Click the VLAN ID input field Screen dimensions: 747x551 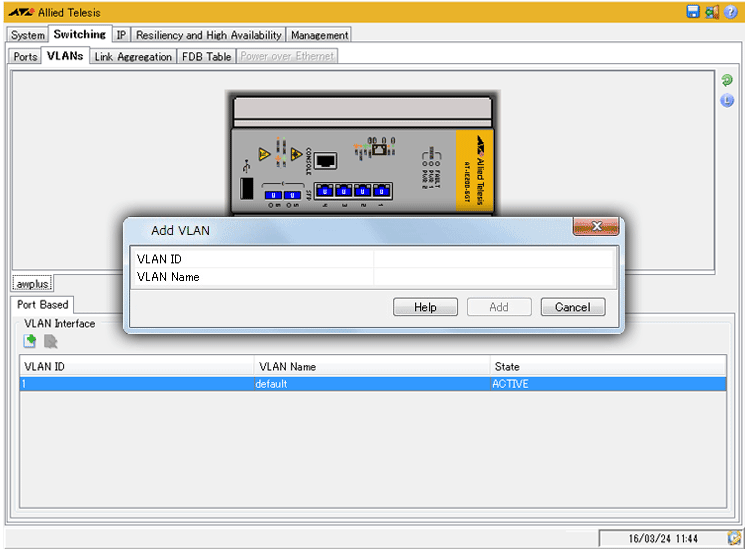(495, 259)
